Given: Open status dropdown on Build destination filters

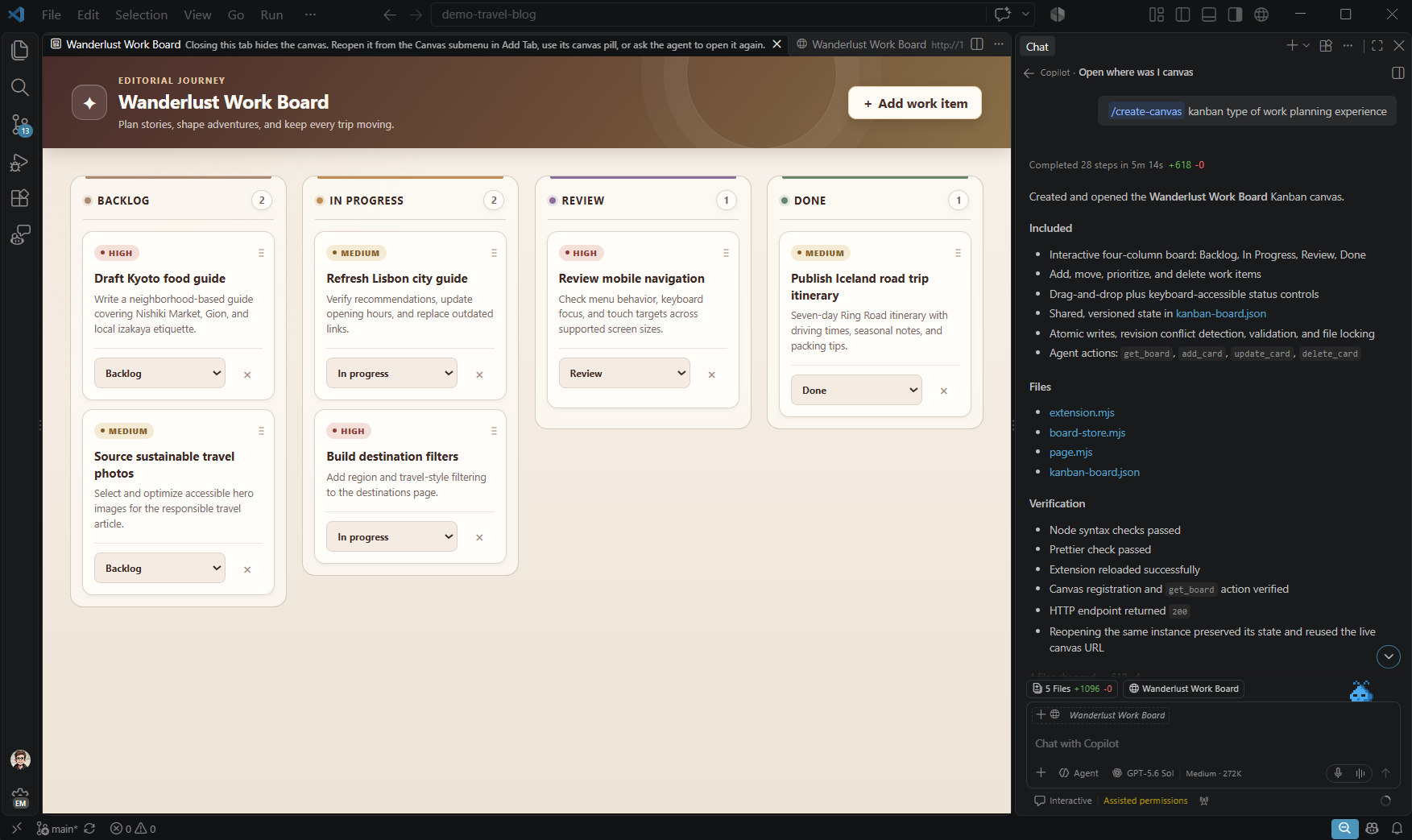Looking at the screenshot, I should point(391,537).
